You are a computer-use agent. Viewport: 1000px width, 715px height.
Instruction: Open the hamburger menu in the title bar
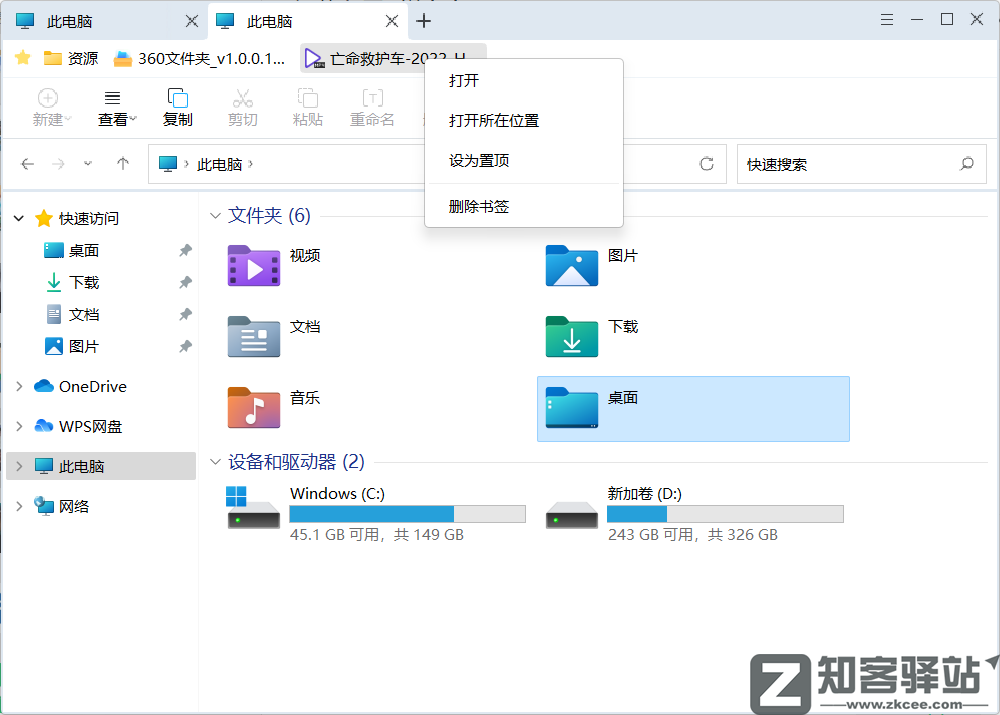click(887, 18)
